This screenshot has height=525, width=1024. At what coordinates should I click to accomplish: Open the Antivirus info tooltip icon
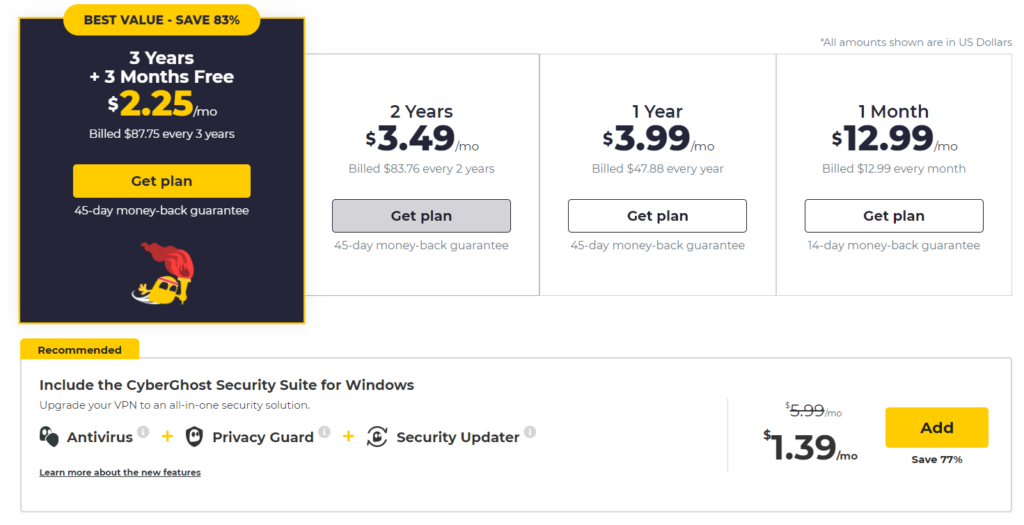(x=143, y=432)
